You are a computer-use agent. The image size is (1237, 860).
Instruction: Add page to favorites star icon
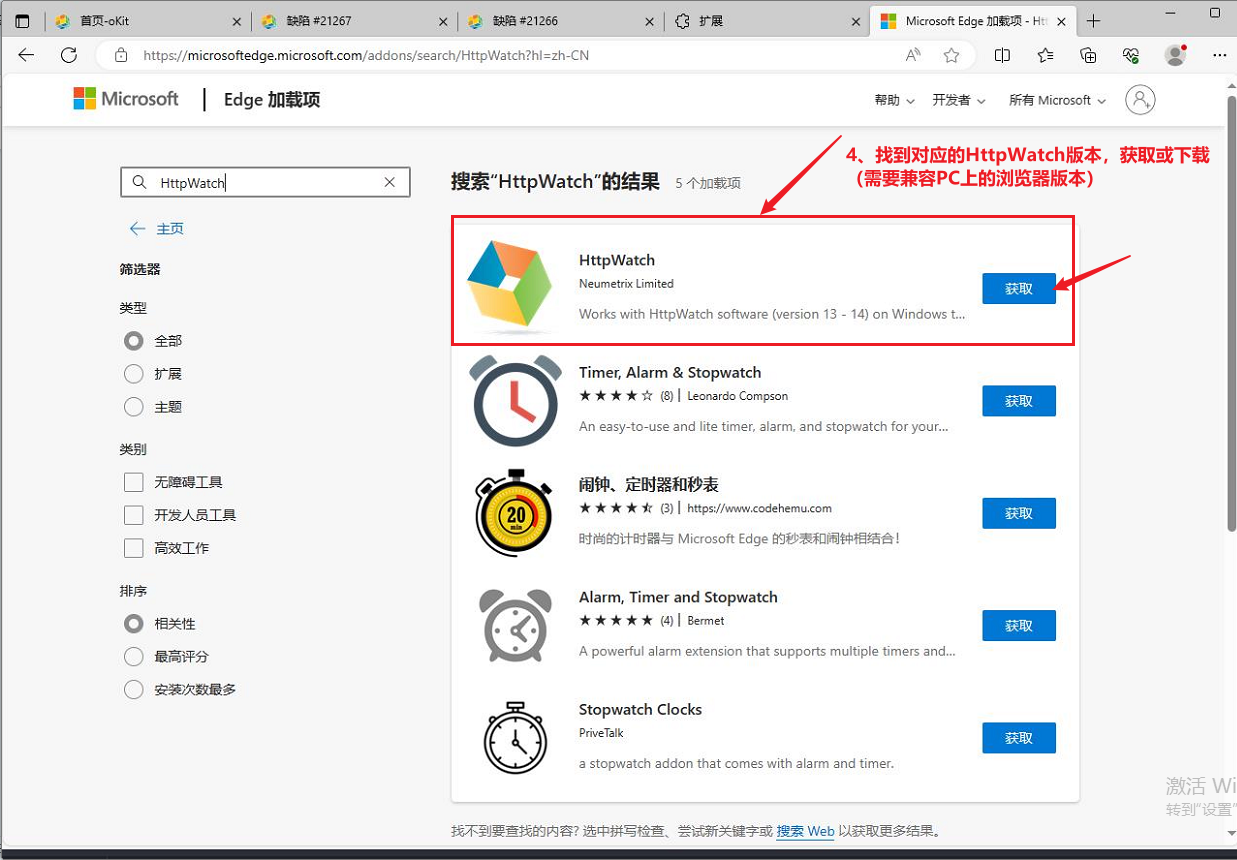click(x=951, y=55)
